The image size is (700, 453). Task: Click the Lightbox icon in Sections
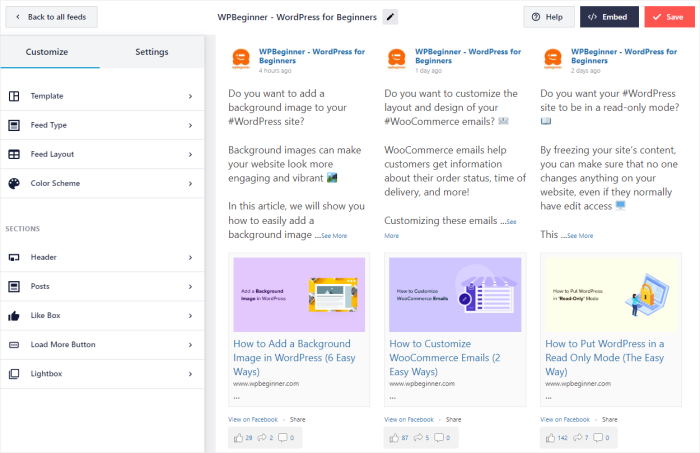click(x=14, y=373)
